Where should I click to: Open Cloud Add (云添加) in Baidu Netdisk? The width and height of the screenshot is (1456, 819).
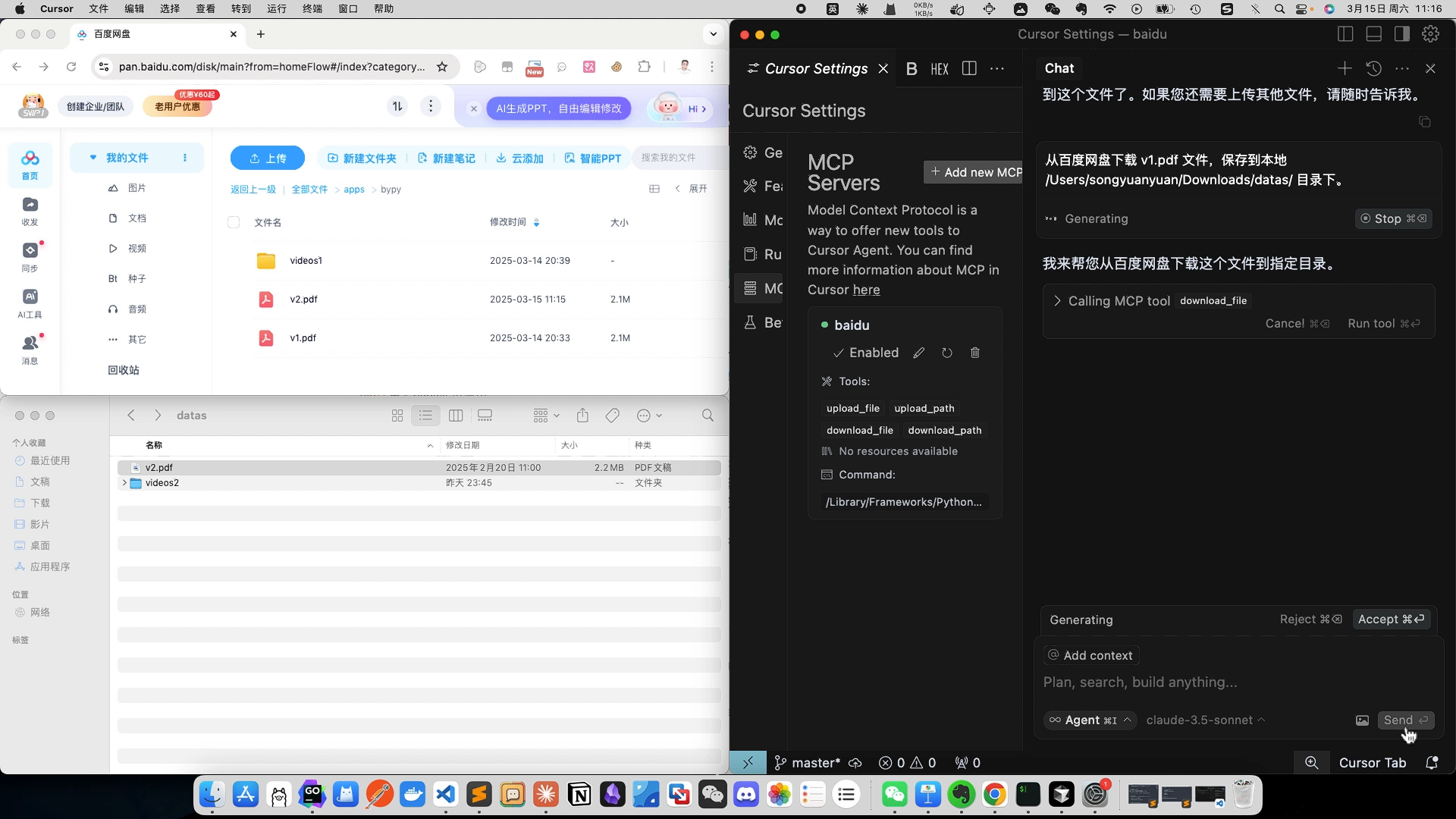pos(519,158)
